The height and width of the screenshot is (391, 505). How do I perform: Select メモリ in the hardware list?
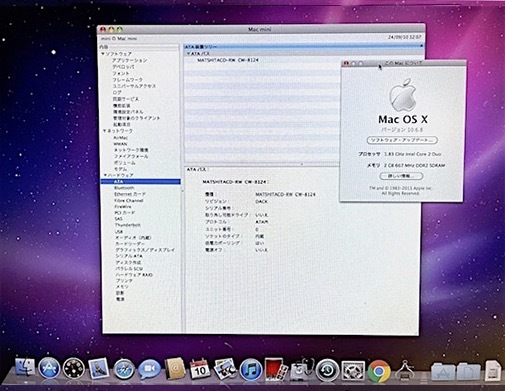point(122,287)
